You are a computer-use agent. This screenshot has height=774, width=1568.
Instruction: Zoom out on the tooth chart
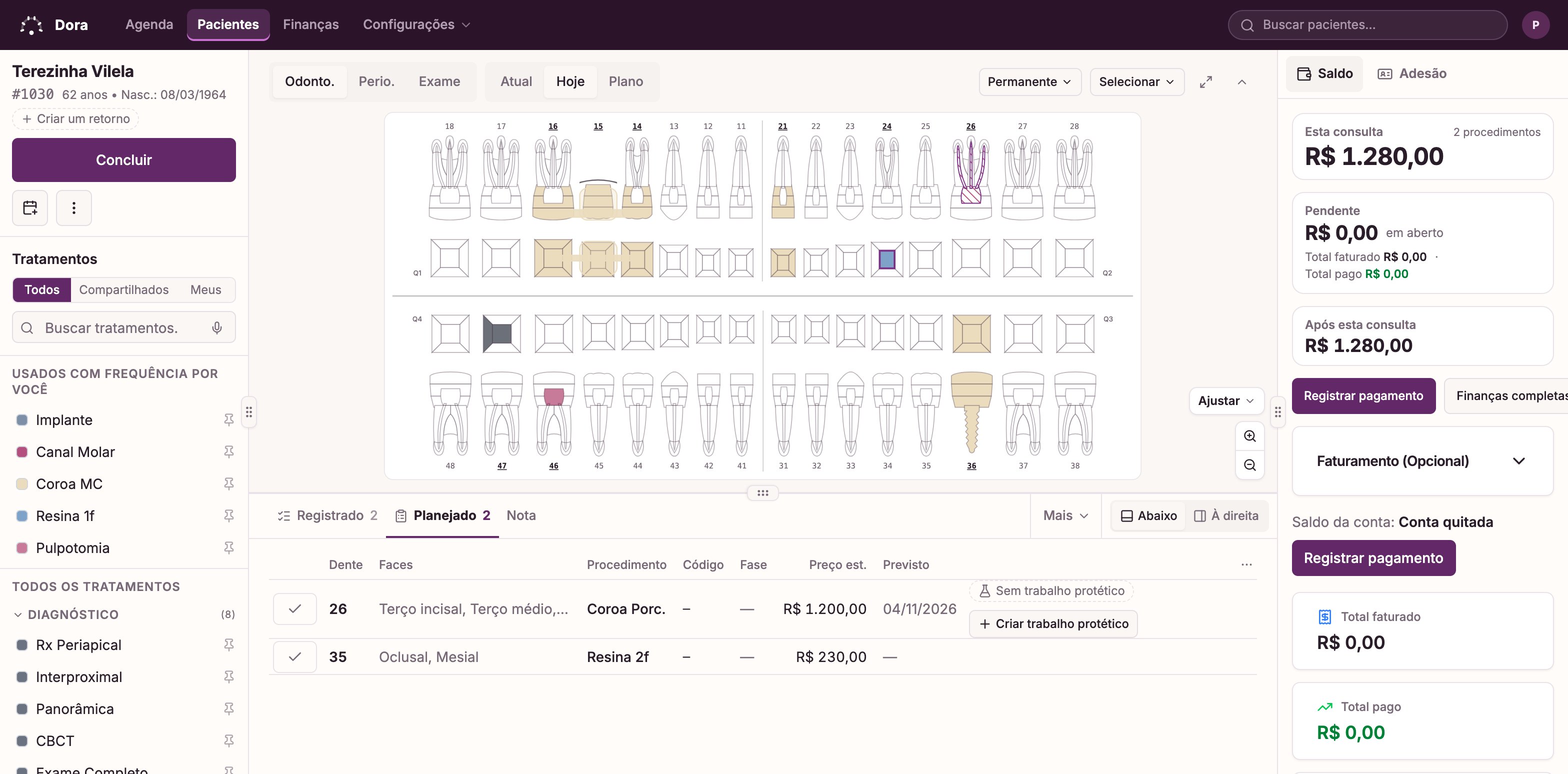click(1249, 465)
